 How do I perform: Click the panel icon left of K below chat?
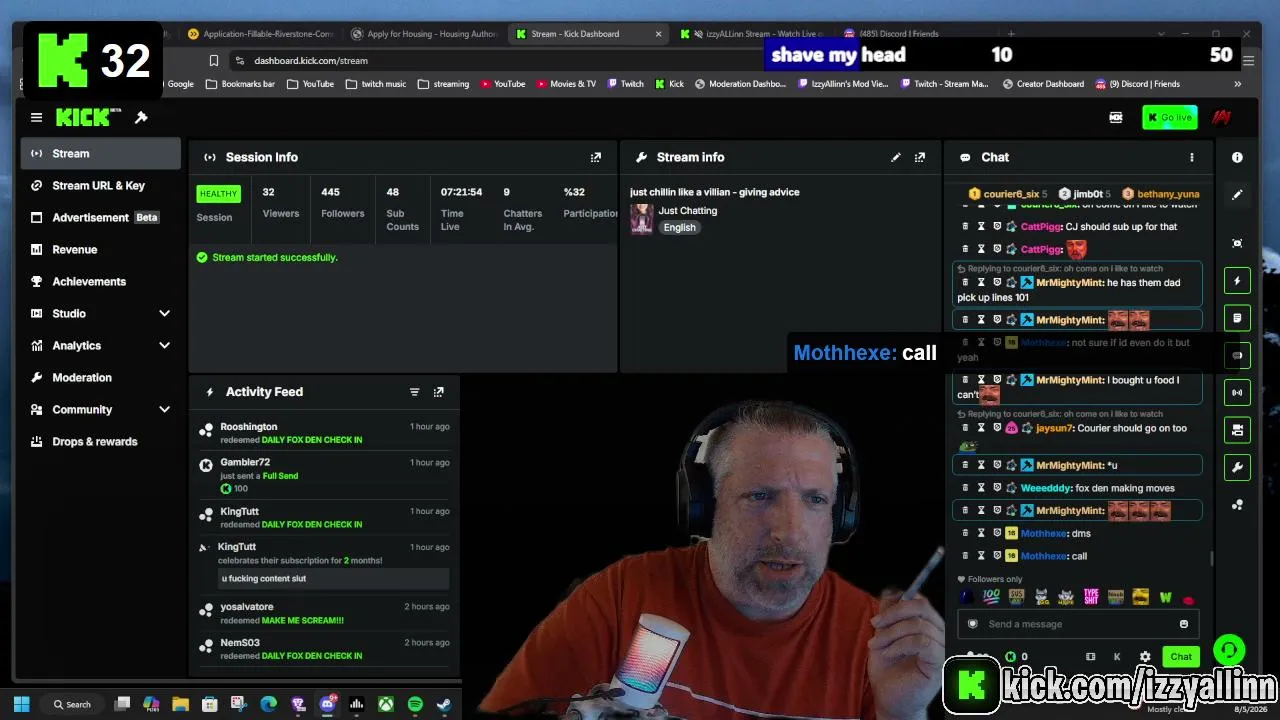[x=1090, y=657]
